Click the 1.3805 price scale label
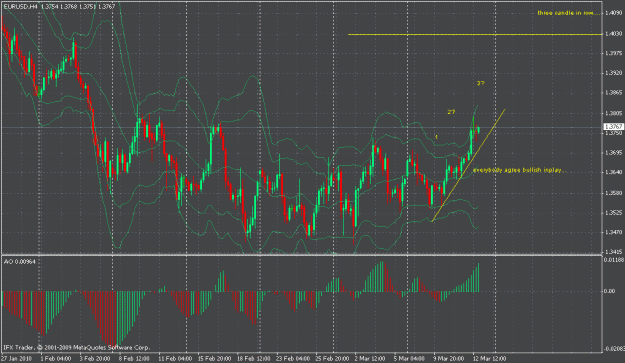625x363 pixels. tap(613, 113)
